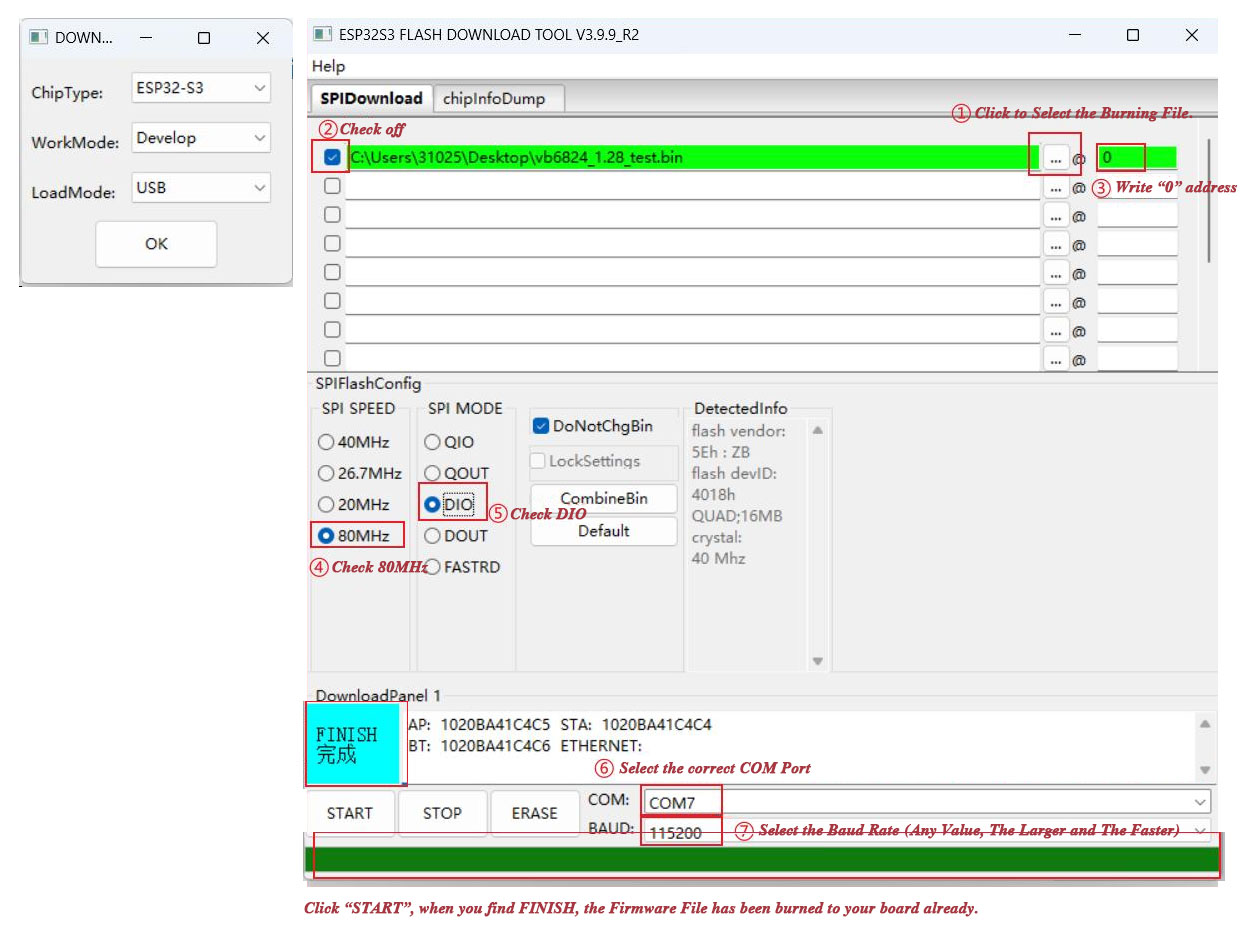The image size is (1260, 932).
Task: Click the vb6824_1.28_test.bin file path field
Action: pyautogui.click(x=692, y=157)
